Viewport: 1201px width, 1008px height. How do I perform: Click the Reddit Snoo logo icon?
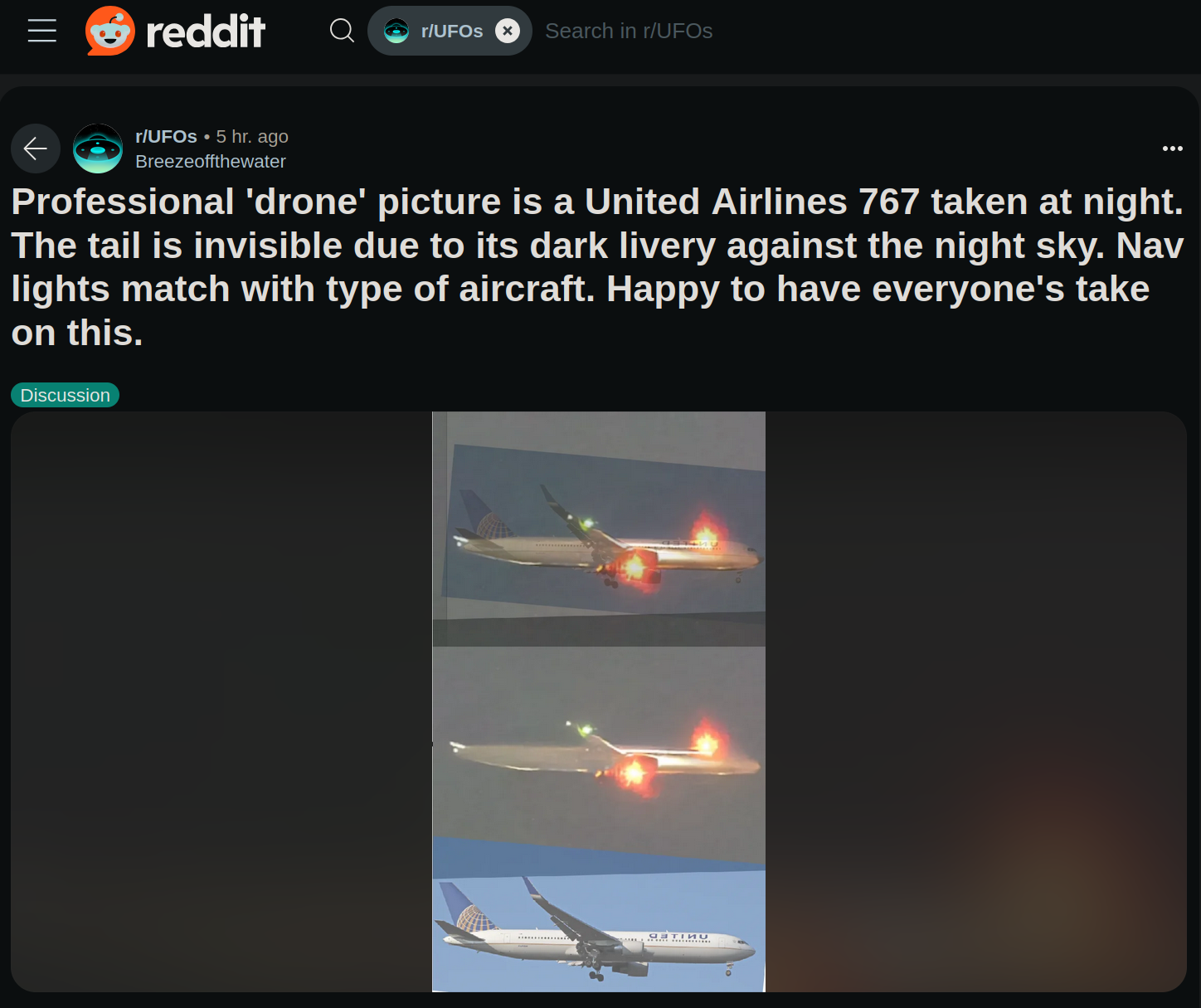coord(110,31)
